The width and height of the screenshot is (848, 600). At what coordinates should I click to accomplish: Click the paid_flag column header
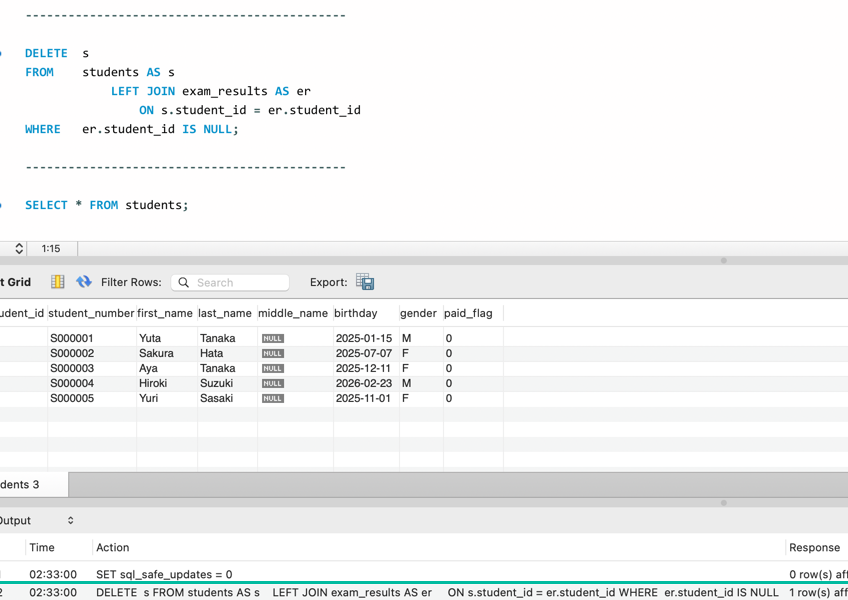click(468, 313)
